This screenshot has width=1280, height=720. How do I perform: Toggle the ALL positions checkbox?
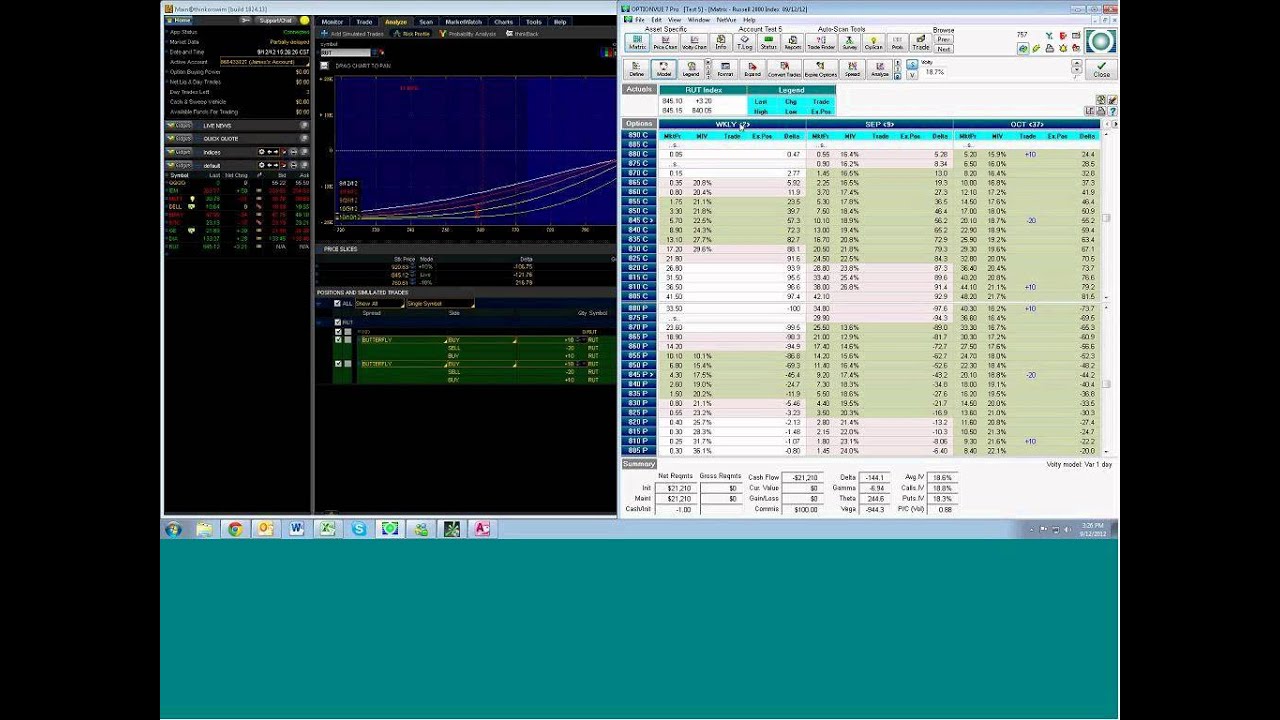pos(337,303)
